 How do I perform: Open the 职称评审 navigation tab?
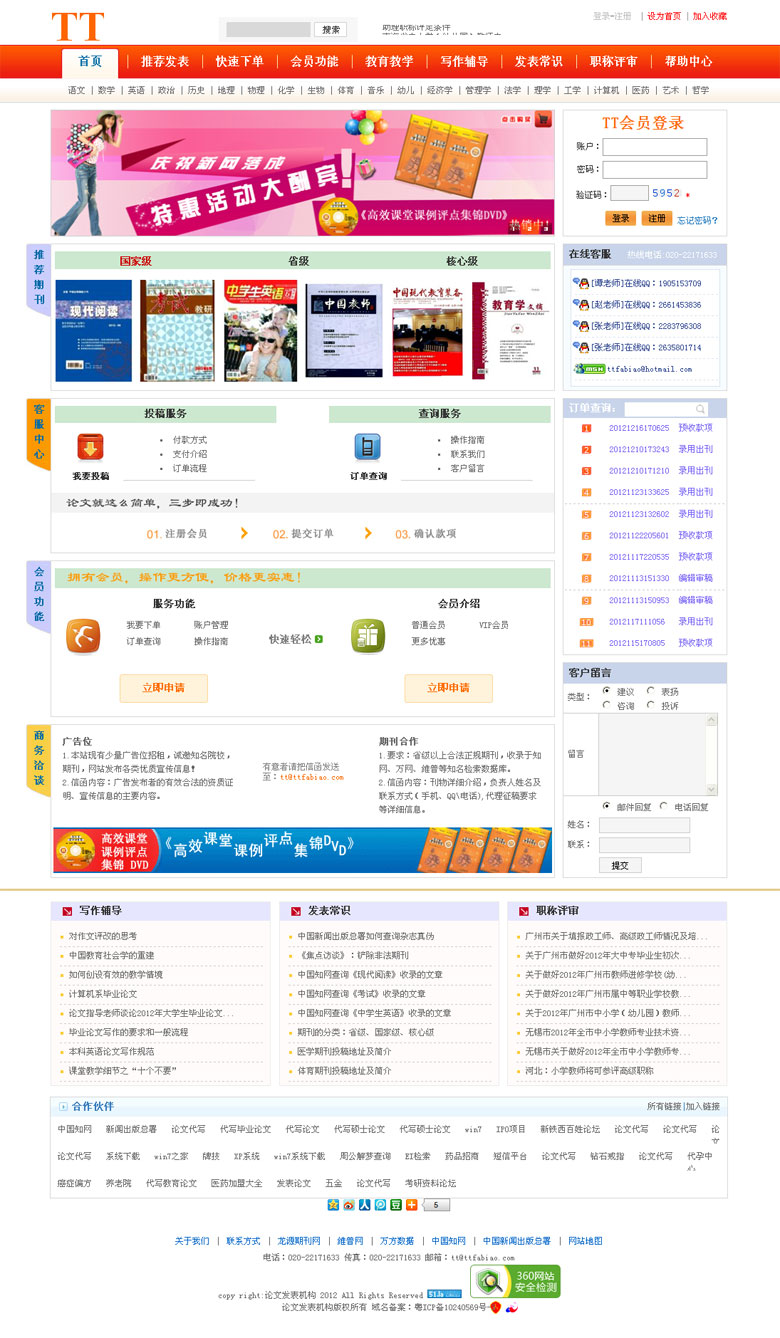[x=613, y=62]
